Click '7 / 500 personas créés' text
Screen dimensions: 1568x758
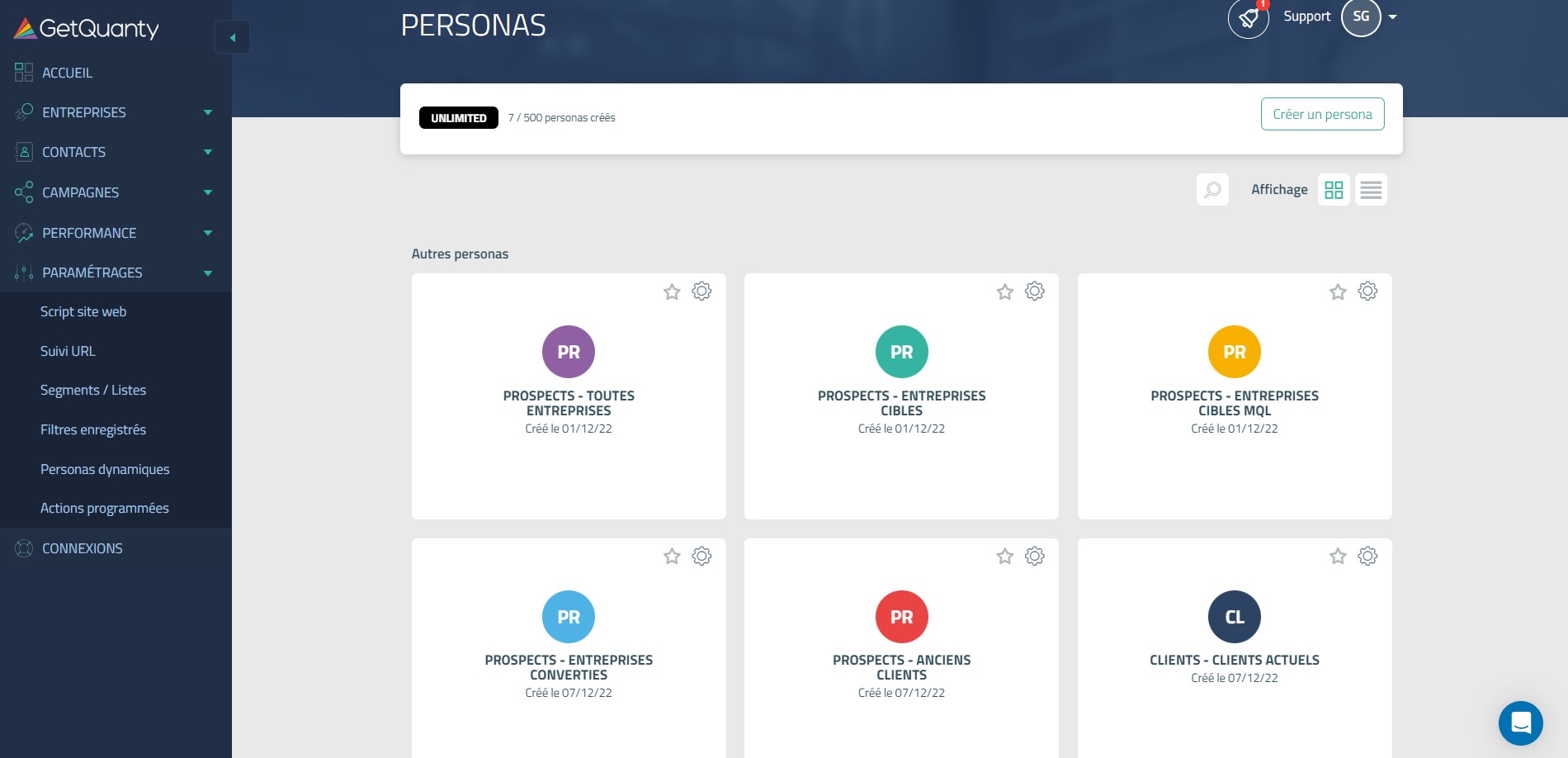tap(561, 118)
